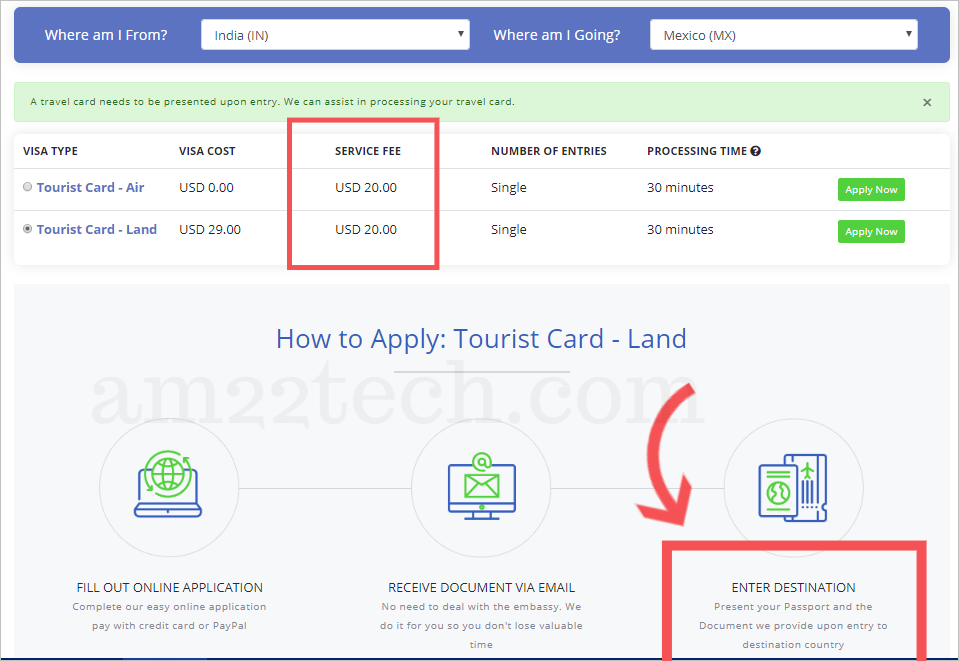The height and width of the screenshot is (661, 959).
Task: Click the passport and boarding pass icon
Action: pos(793,486)
